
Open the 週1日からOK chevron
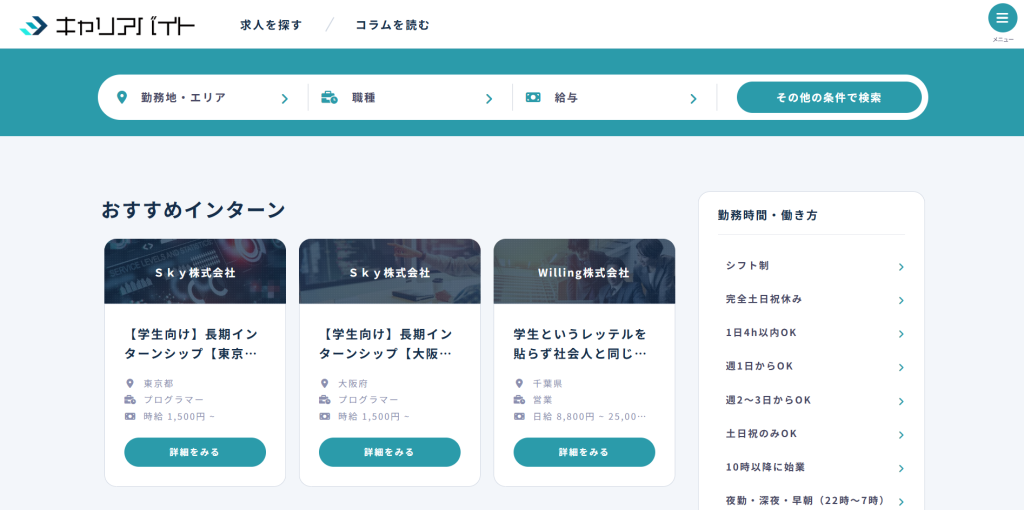pyautogui.click(x=901, y=367)
